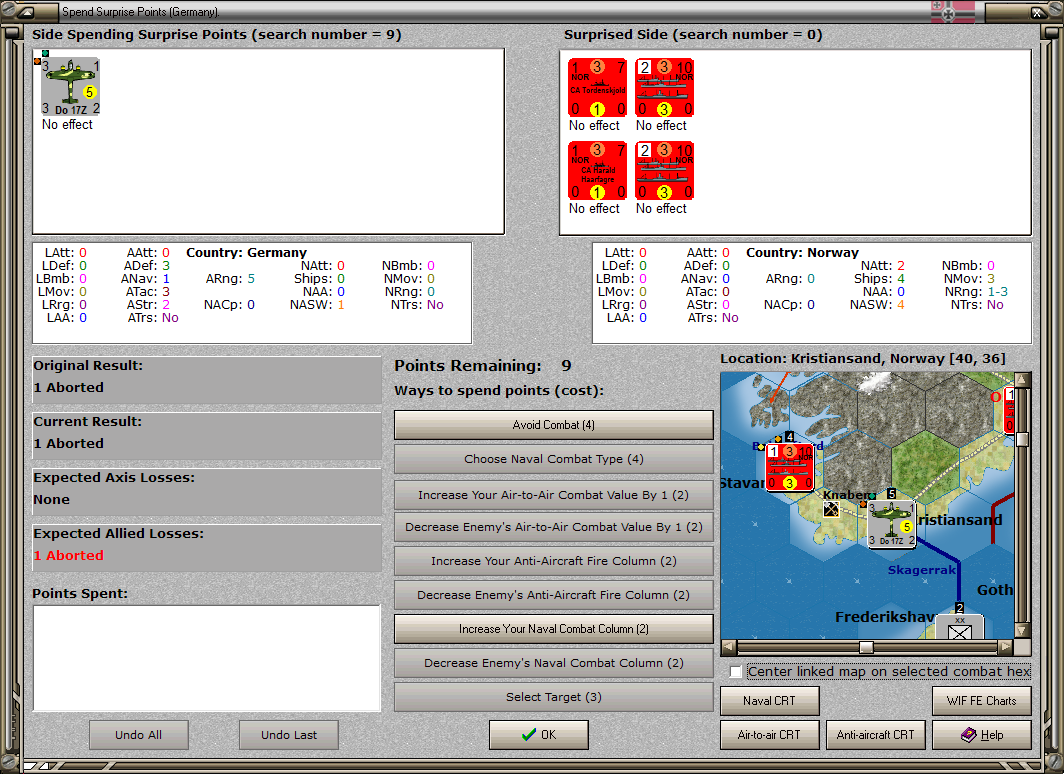
Task: Click the map scroll left arrow
Action: (x=728, y=647)
